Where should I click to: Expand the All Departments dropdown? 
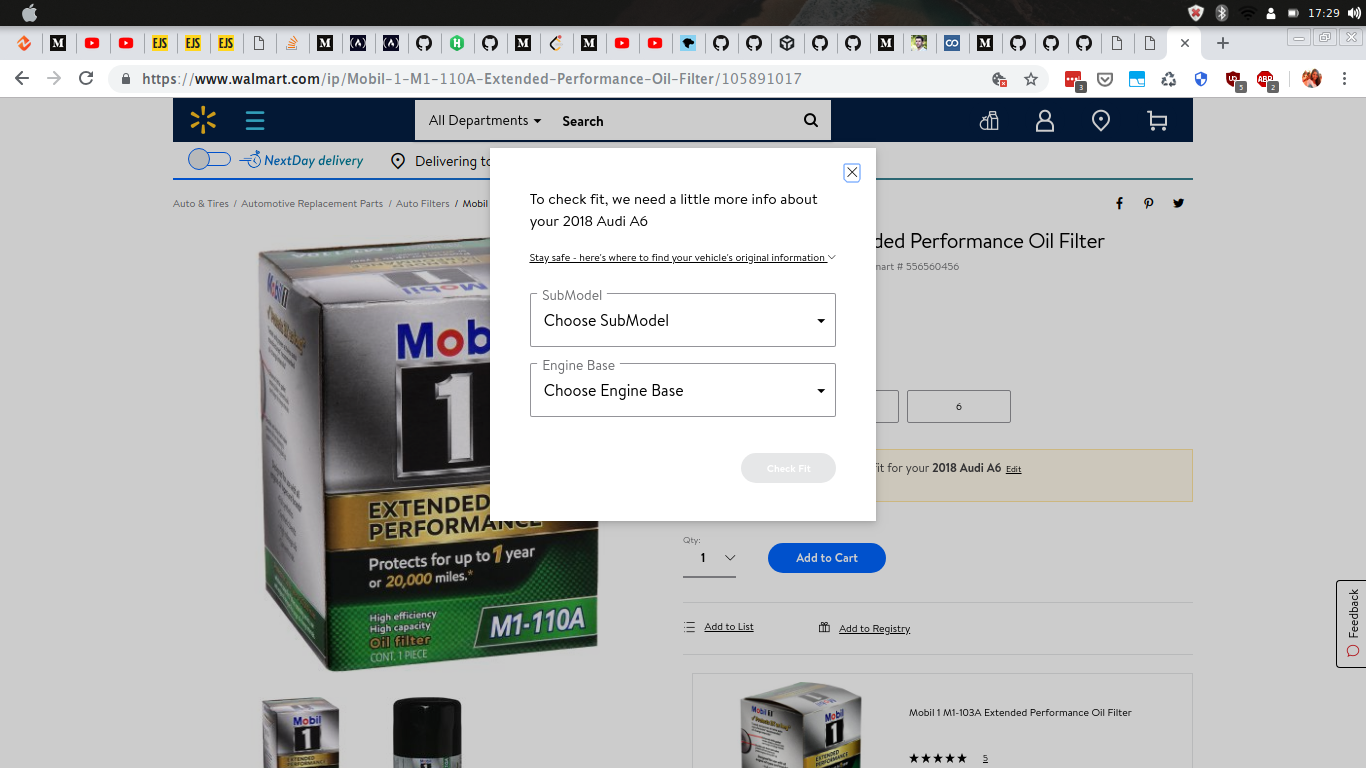tap(485, 120)
